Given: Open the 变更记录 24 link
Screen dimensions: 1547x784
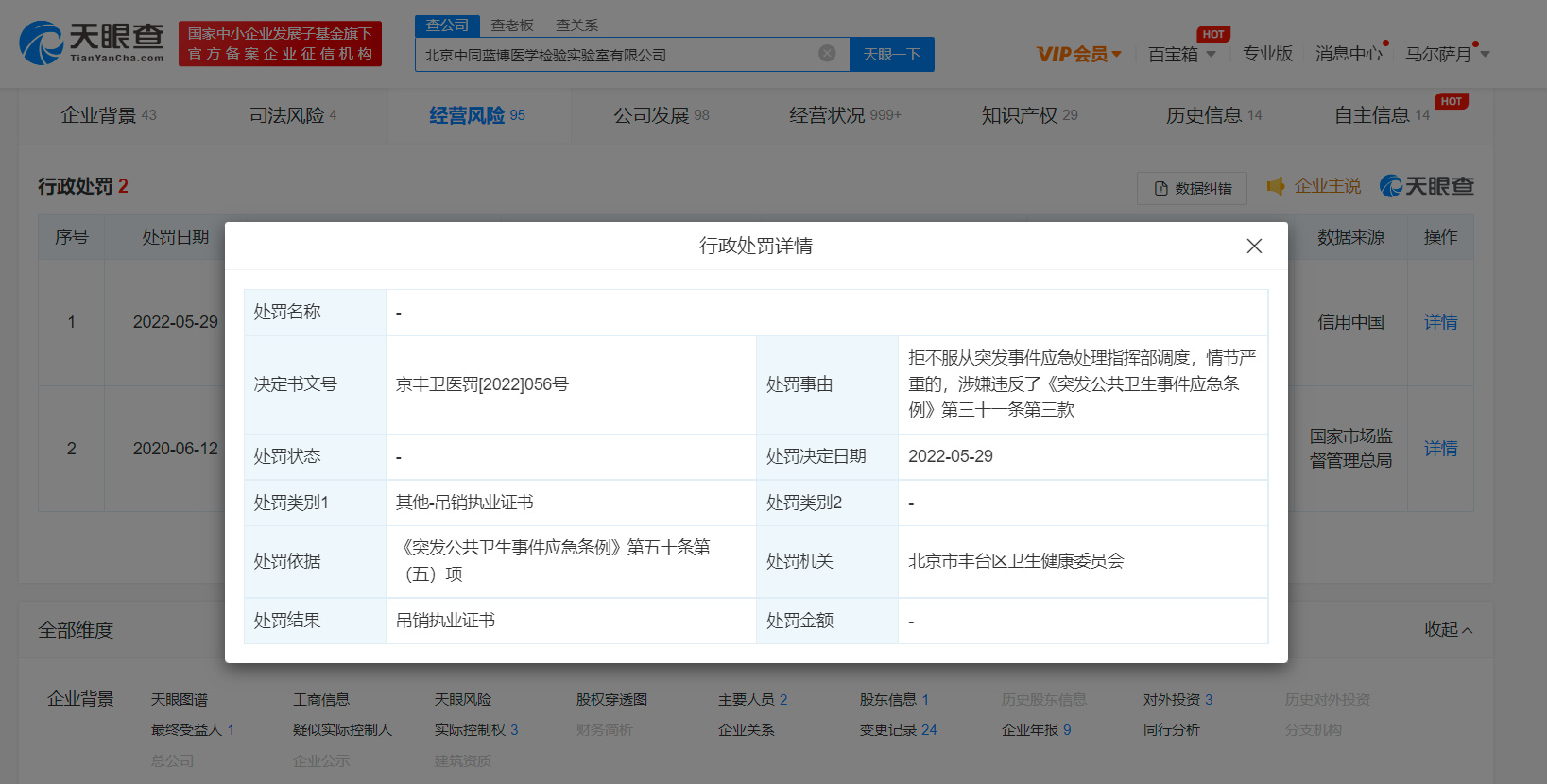Looking at the screenshot, I should point(899,730).
